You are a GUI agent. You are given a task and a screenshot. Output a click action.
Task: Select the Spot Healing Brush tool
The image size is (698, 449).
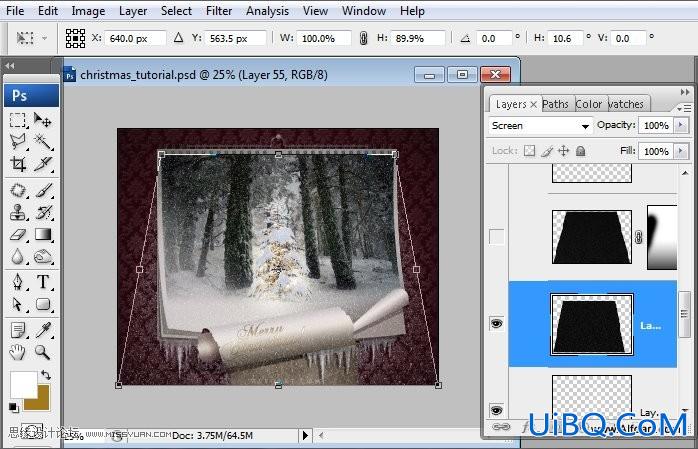click(x=18, y=190)
